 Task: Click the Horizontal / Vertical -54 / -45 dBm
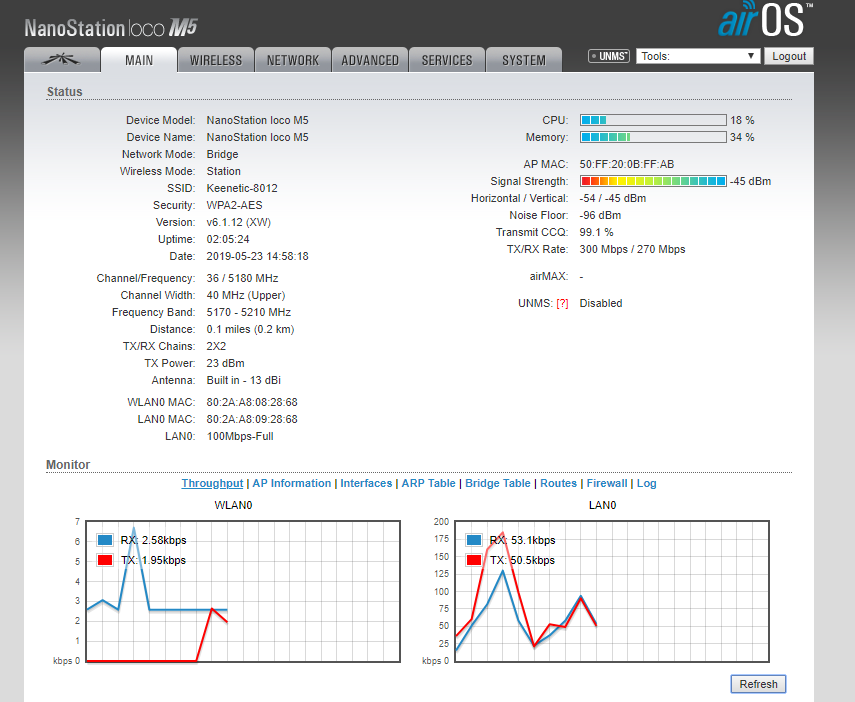pos(613,199)
